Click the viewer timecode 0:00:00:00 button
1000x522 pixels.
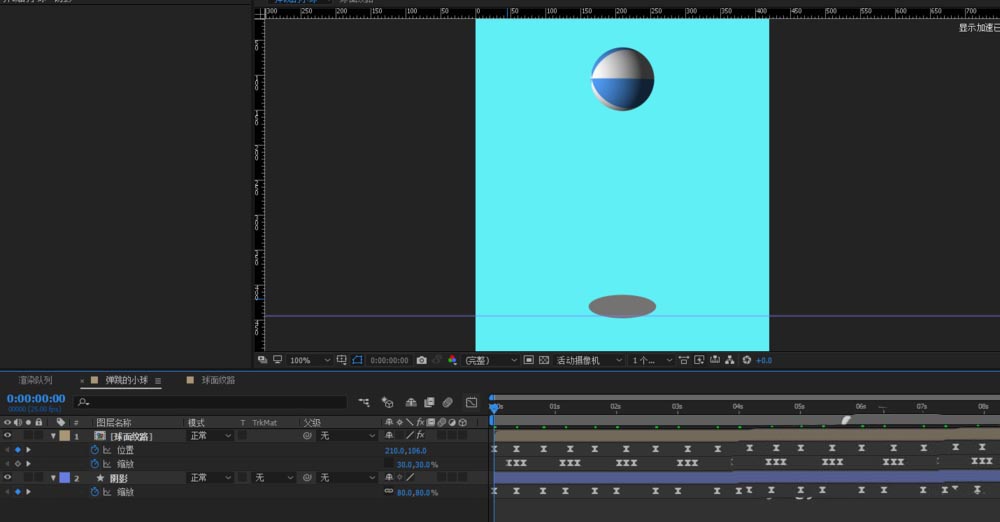[x=389, y=361]
